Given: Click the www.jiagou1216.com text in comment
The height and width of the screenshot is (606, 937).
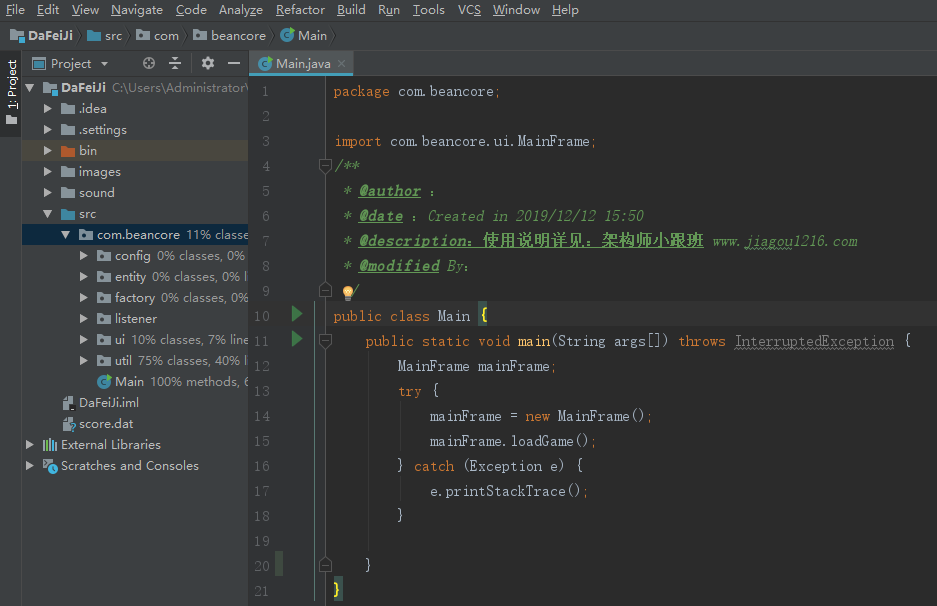Looking at the screenshot, I should click(x=785, y=241).
